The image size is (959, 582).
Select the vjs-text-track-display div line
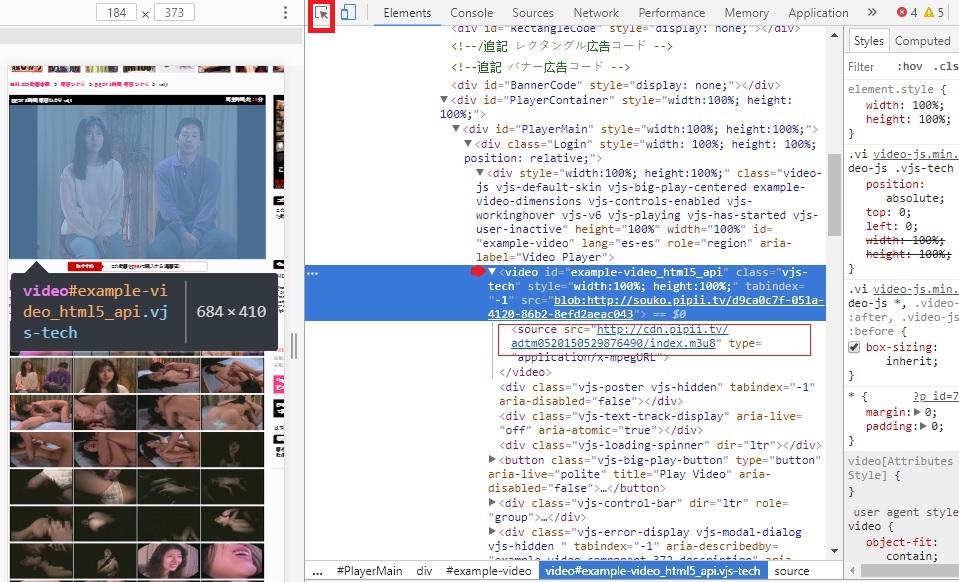click(650, 423)
